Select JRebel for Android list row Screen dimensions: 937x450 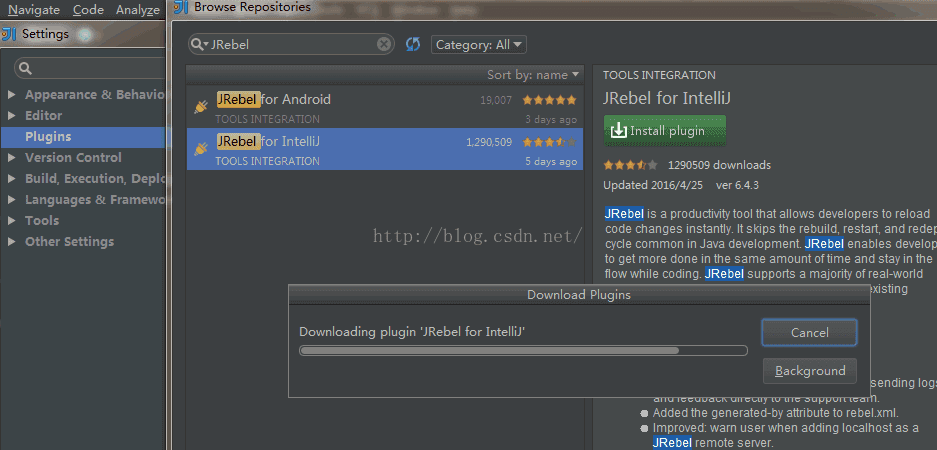point(385,106)
